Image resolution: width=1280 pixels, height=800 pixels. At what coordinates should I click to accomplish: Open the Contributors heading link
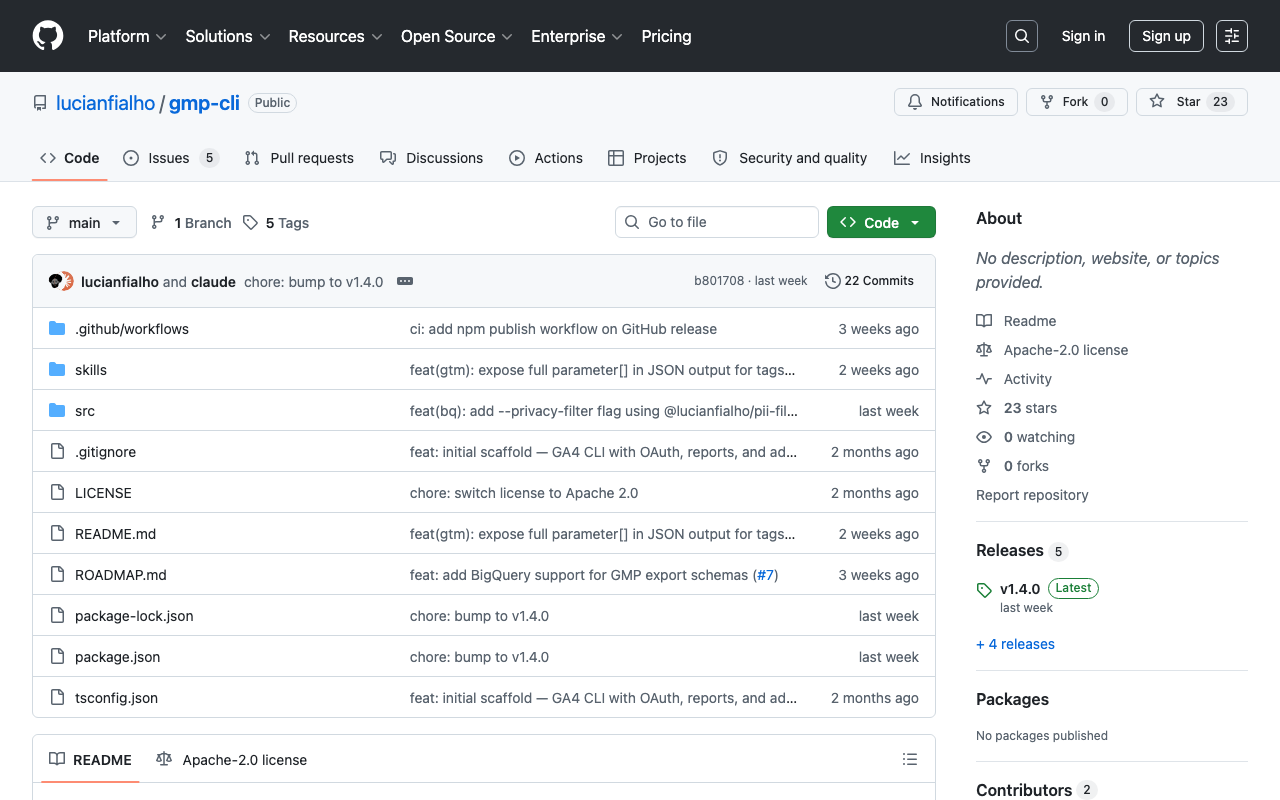(x=1036, y=790)
